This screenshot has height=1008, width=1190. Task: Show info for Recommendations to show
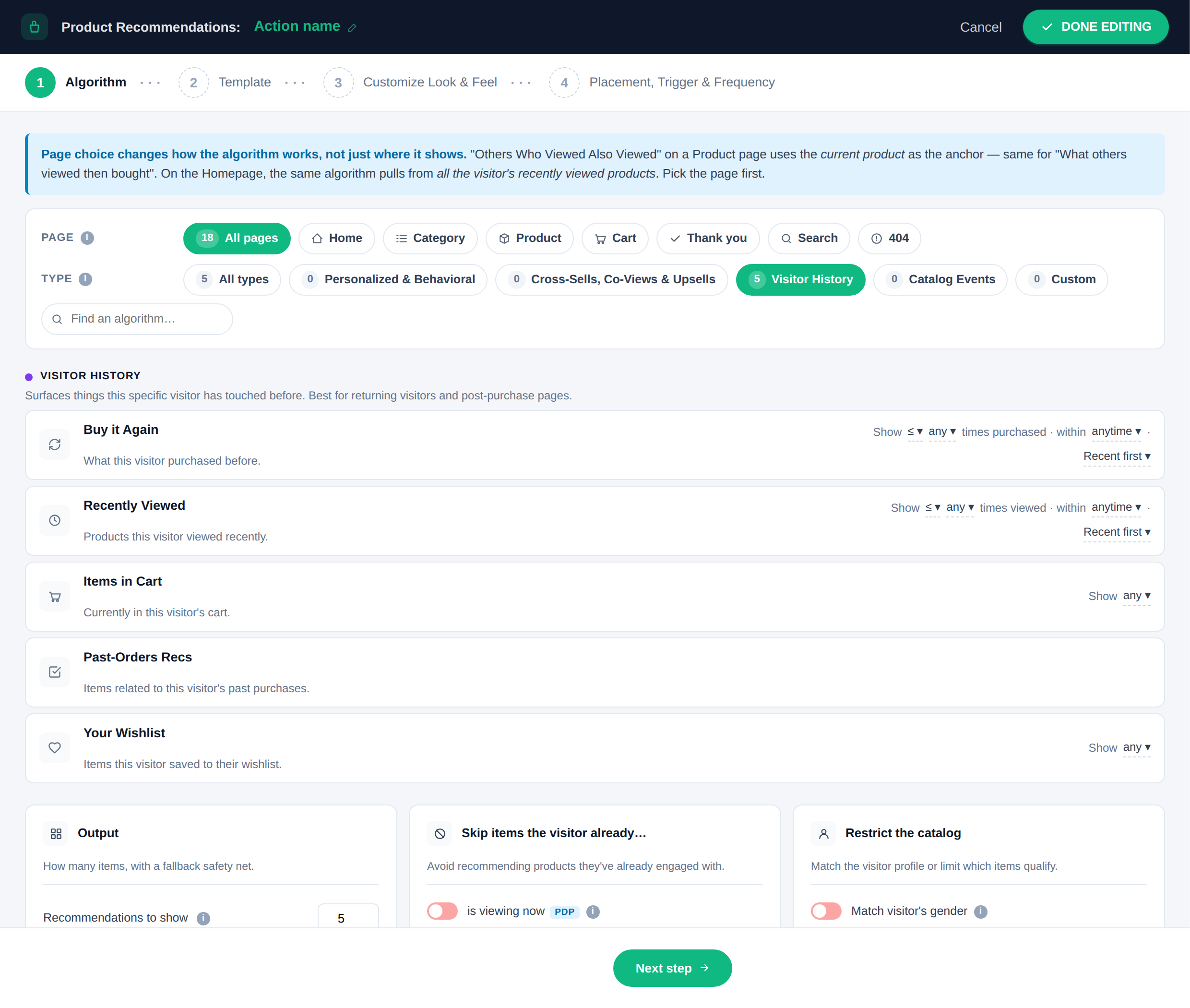[x=203, y=918]
